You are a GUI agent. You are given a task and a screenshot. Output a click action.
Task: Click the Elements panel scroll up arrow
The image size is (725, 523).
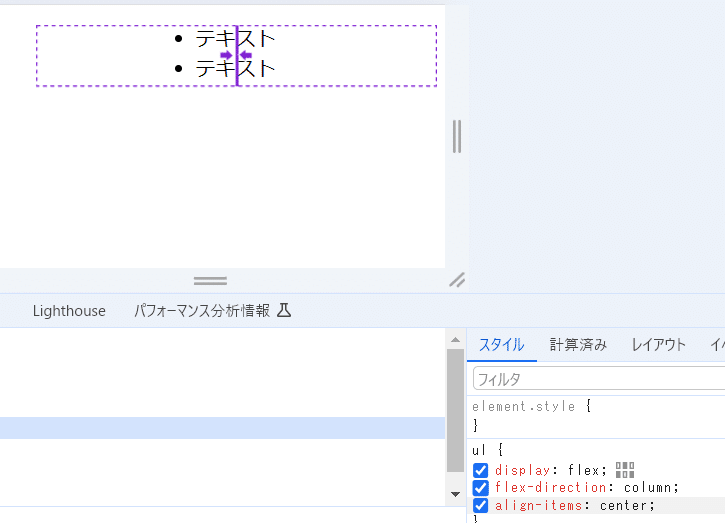455,340
